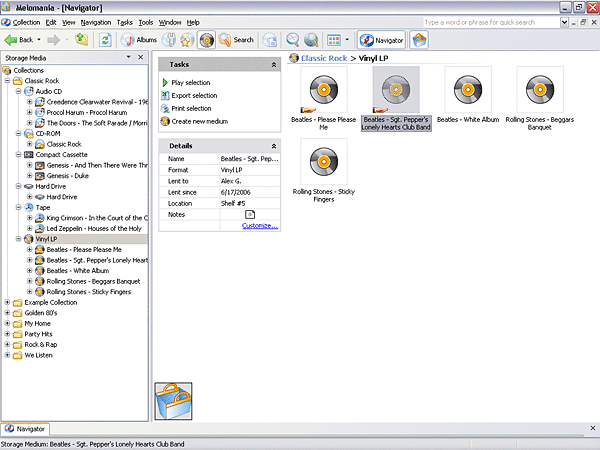Expand the Golden 80's folder
The image size is (600, 450).
pyautogui.click(x=7, y=313)
